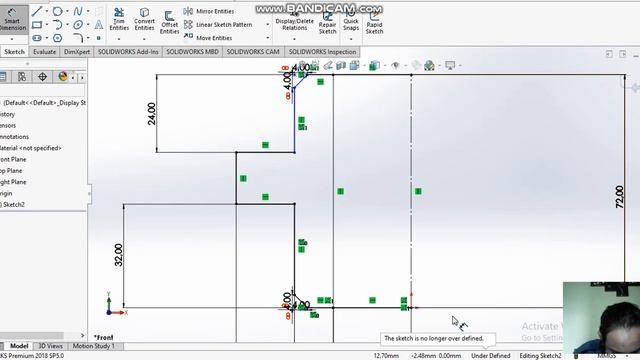
Task: Open Display/Delete Relations tool
Action: (x=294, y=22)
